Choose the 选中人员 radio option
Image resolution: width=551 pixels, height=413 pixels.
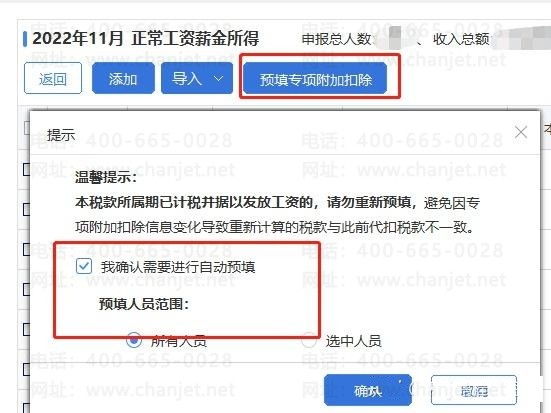pos(309,340)
